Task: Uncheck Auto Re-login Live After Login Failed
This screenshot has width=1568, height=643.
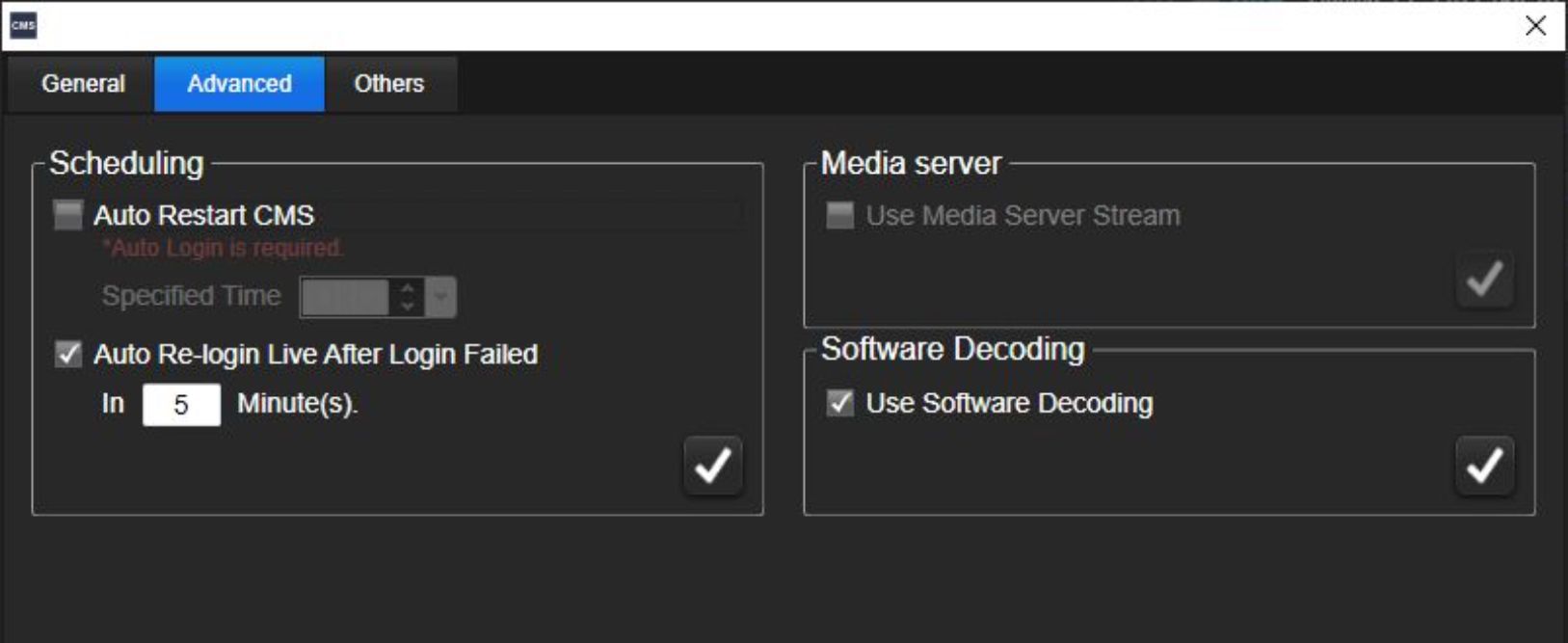Action: (x=68, y=354)
